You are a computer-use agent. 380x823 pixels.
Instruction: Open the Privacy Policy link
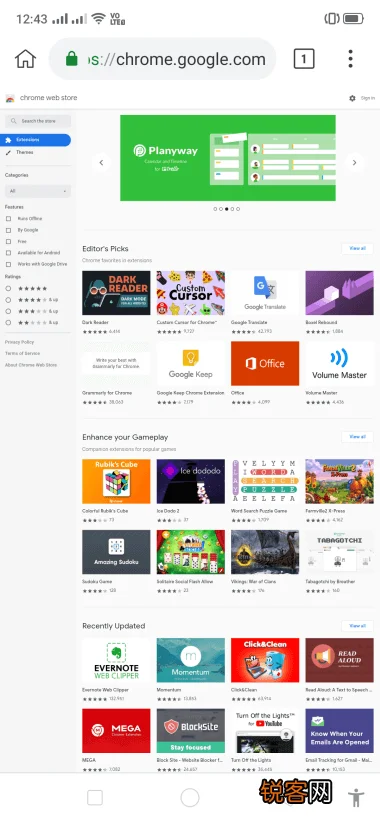click(19, 342)
